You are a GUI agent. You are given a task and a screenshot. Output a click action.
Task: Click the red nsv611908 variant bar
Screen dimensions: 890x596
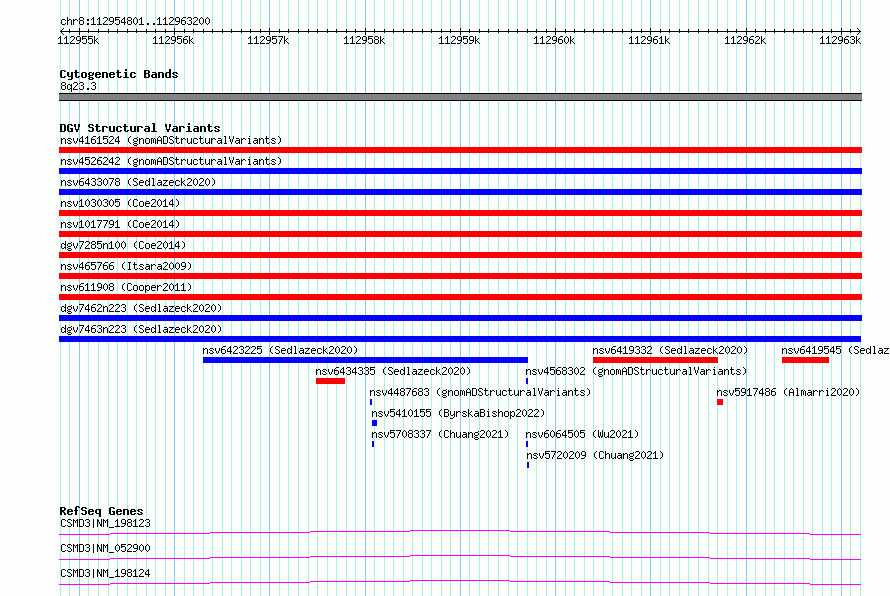460,297
